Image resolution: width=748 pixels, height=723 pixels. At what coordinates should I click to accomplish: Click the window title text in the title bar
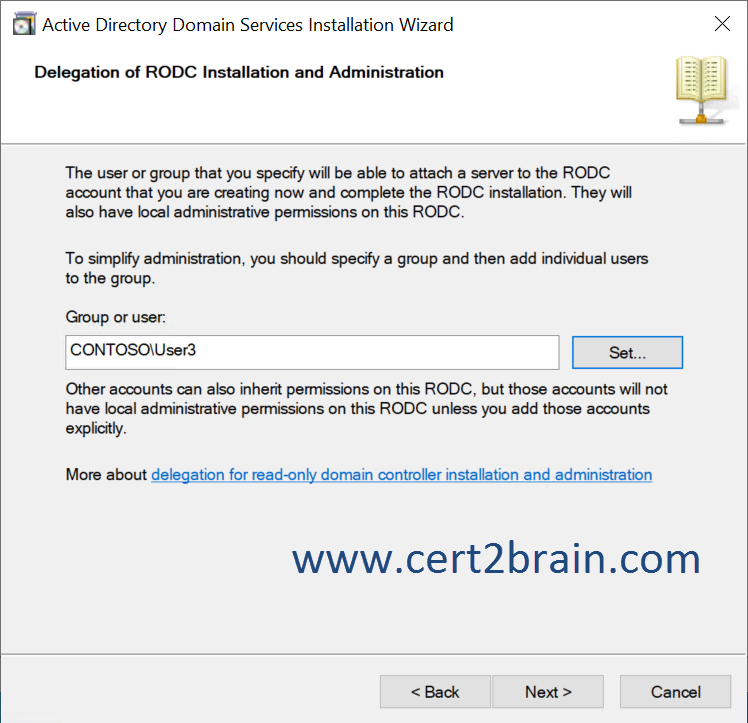pos(247,24)
